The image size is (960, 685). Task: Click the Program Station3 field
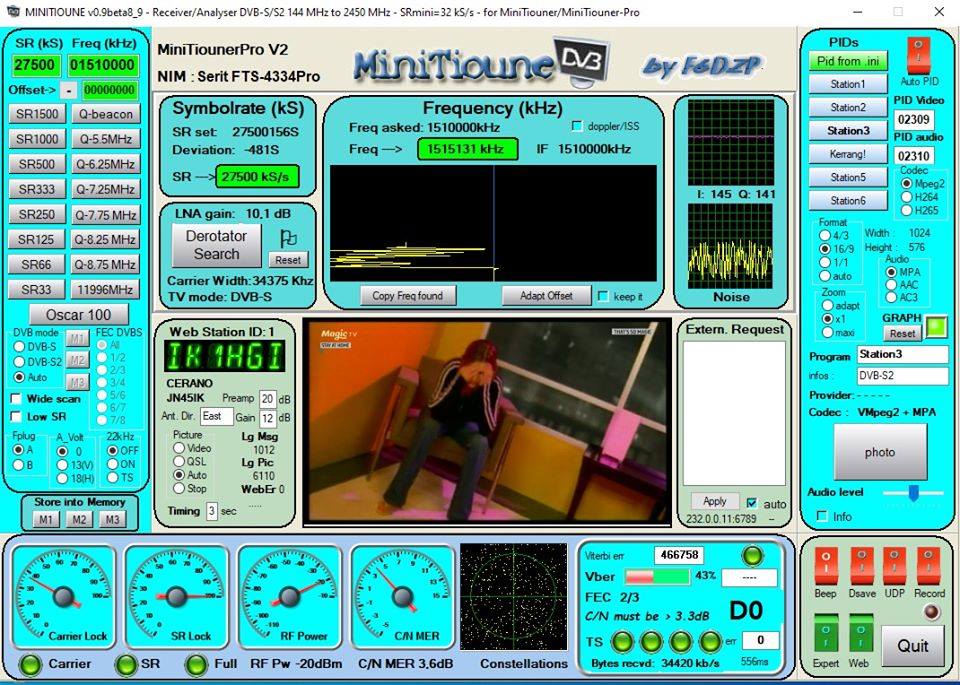pos(902,354)
